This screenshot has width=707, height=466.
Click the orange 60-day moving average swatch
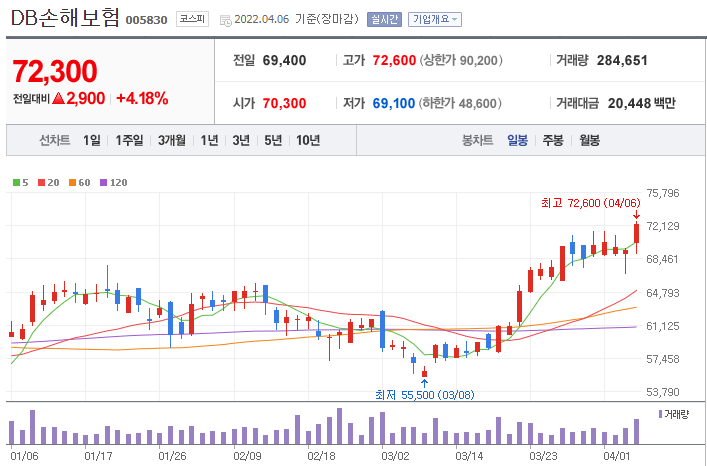click(72, 183)
